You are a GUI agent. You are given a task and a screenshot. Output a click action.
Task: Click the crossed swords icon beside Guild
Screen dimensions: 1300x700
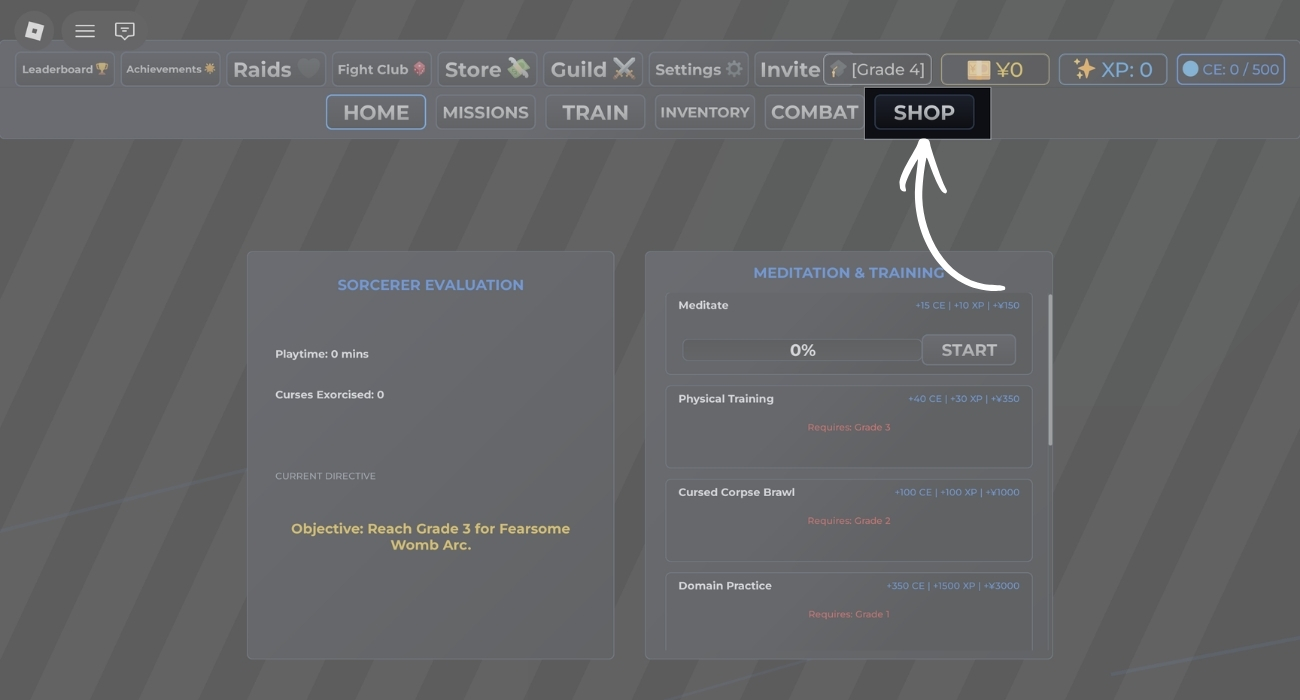click(x=623, y=68)
